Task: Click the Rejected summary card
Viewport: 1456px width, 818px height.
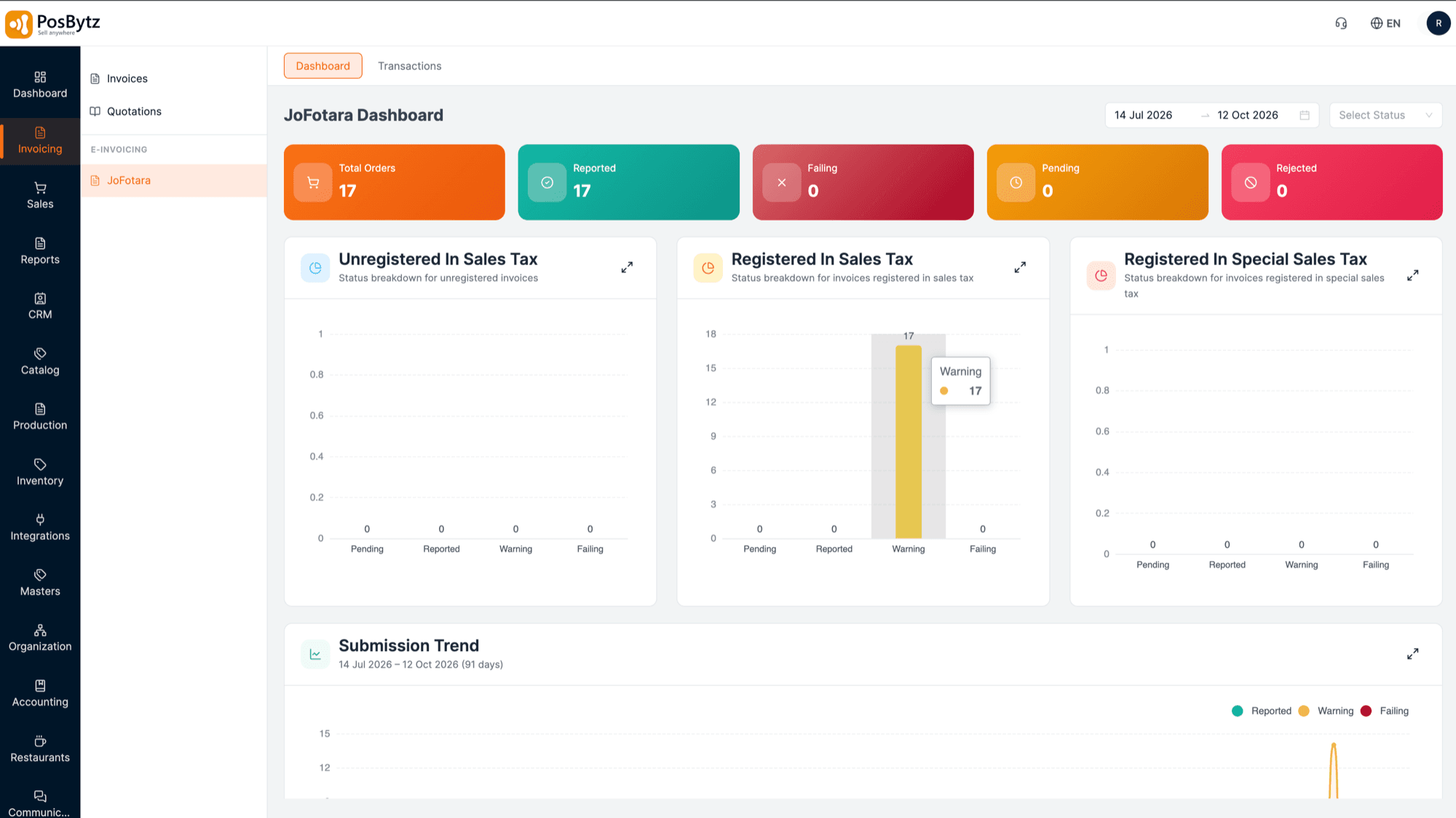Action: tap(1332, 182)
